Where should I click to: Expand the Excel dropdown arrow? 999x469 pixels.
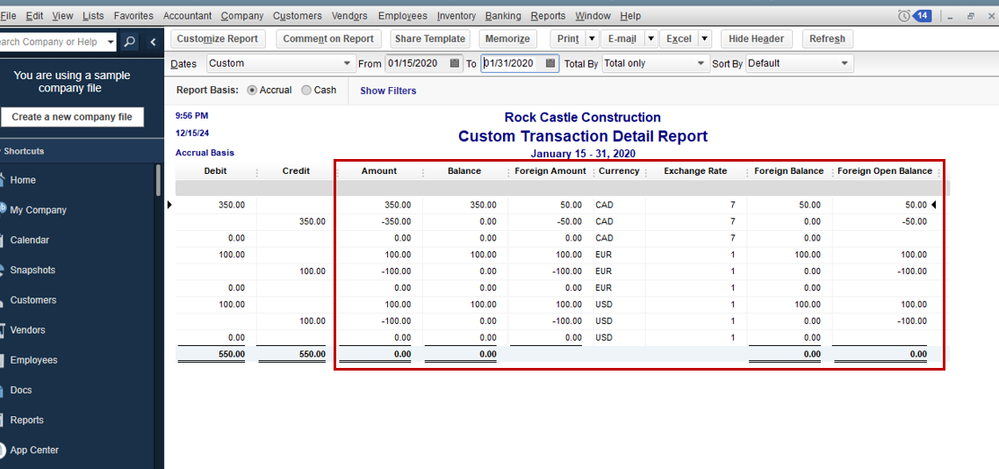(705, 39)
